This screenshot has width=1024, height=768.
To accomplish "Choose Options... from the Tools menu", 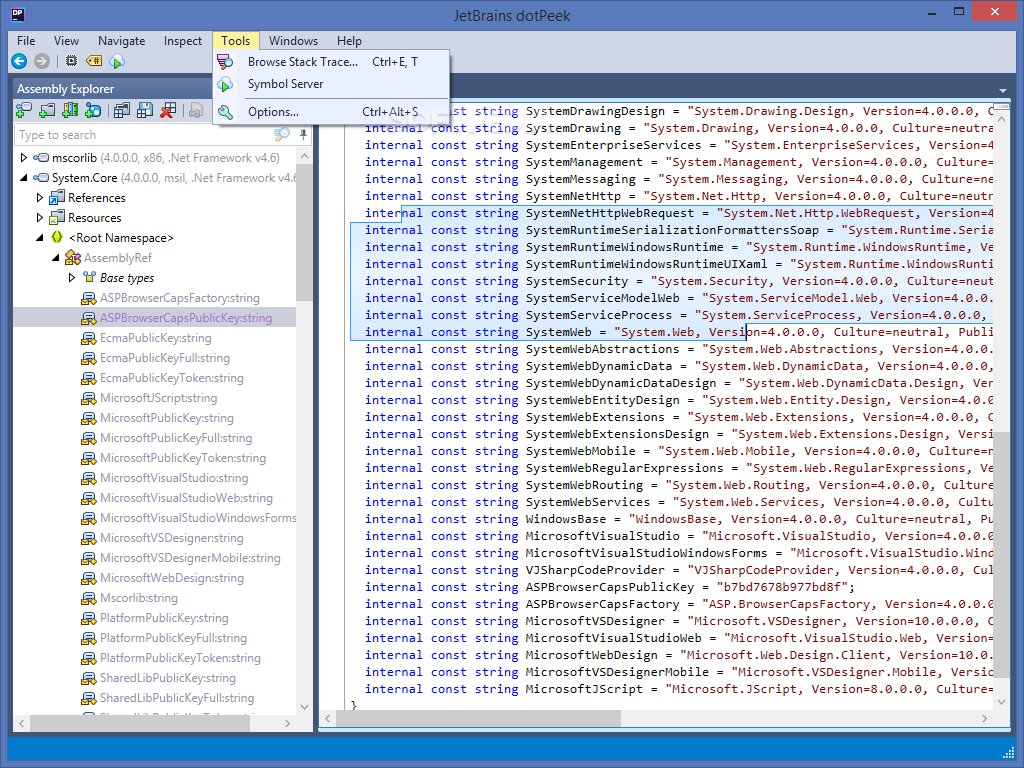I will click(331, 112).
